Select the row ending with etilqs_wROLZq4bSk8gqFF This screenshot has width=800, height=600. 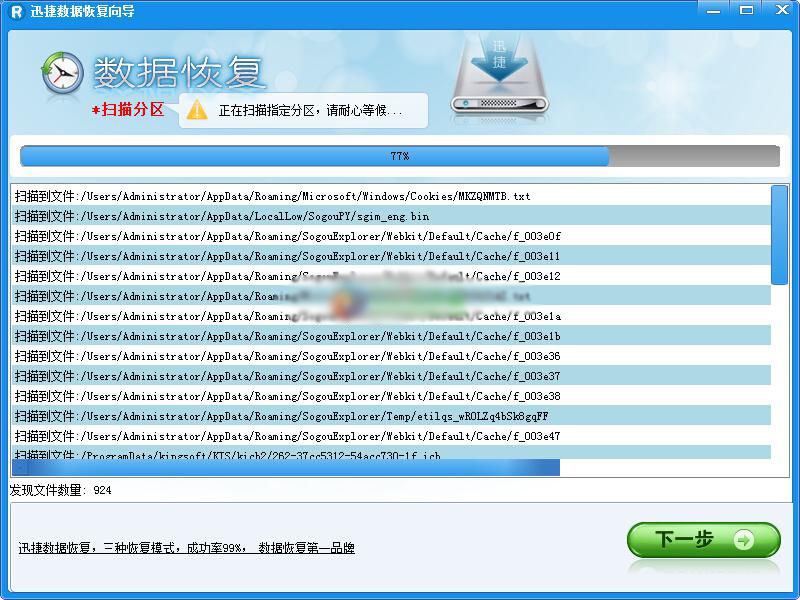point(391,416)
